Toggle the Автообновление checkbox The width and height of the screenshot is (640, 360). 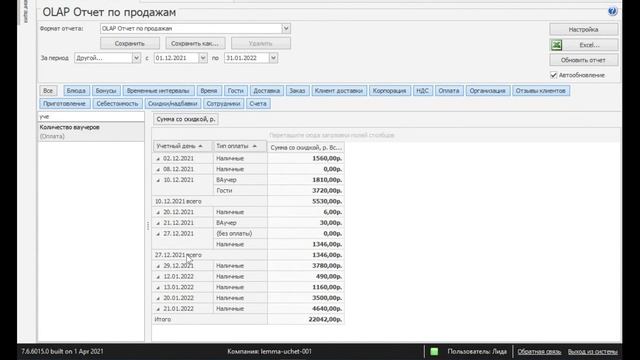point(553,75)
